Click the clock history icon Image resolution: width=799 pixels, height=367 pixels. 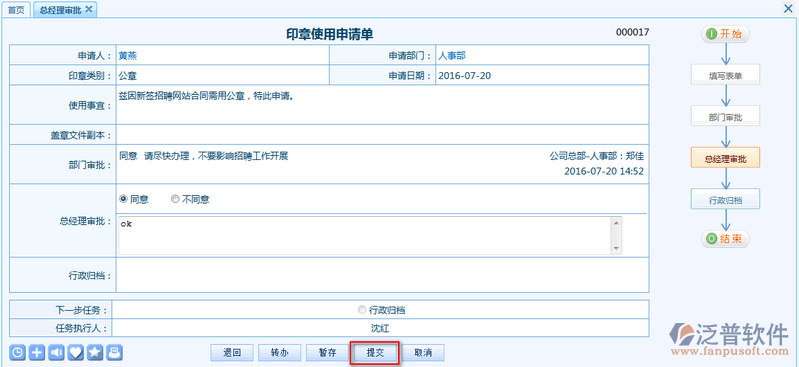(x=17, y=352)
